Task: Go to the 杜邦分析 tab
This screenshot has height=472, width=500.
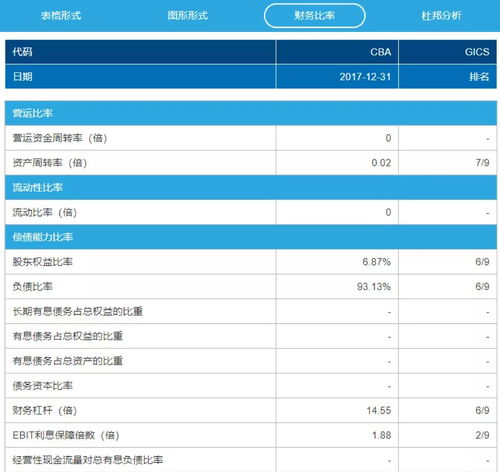Action: tap(441, 15)
